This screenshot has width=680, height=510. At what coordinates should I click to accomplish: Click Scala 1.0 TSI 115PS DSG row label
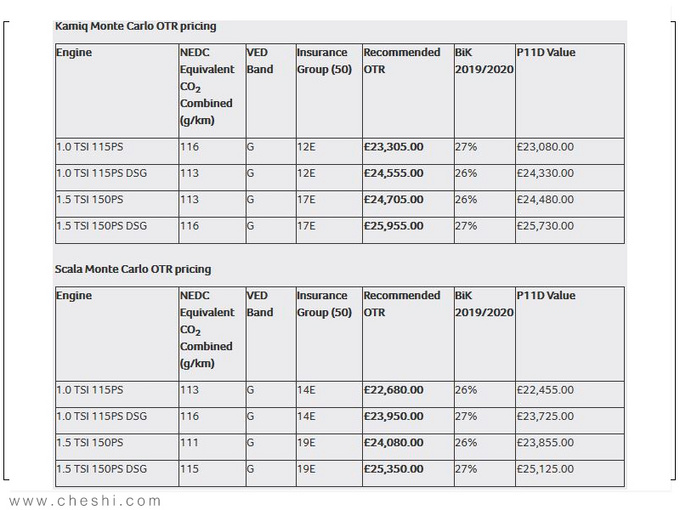coord(101,416)
